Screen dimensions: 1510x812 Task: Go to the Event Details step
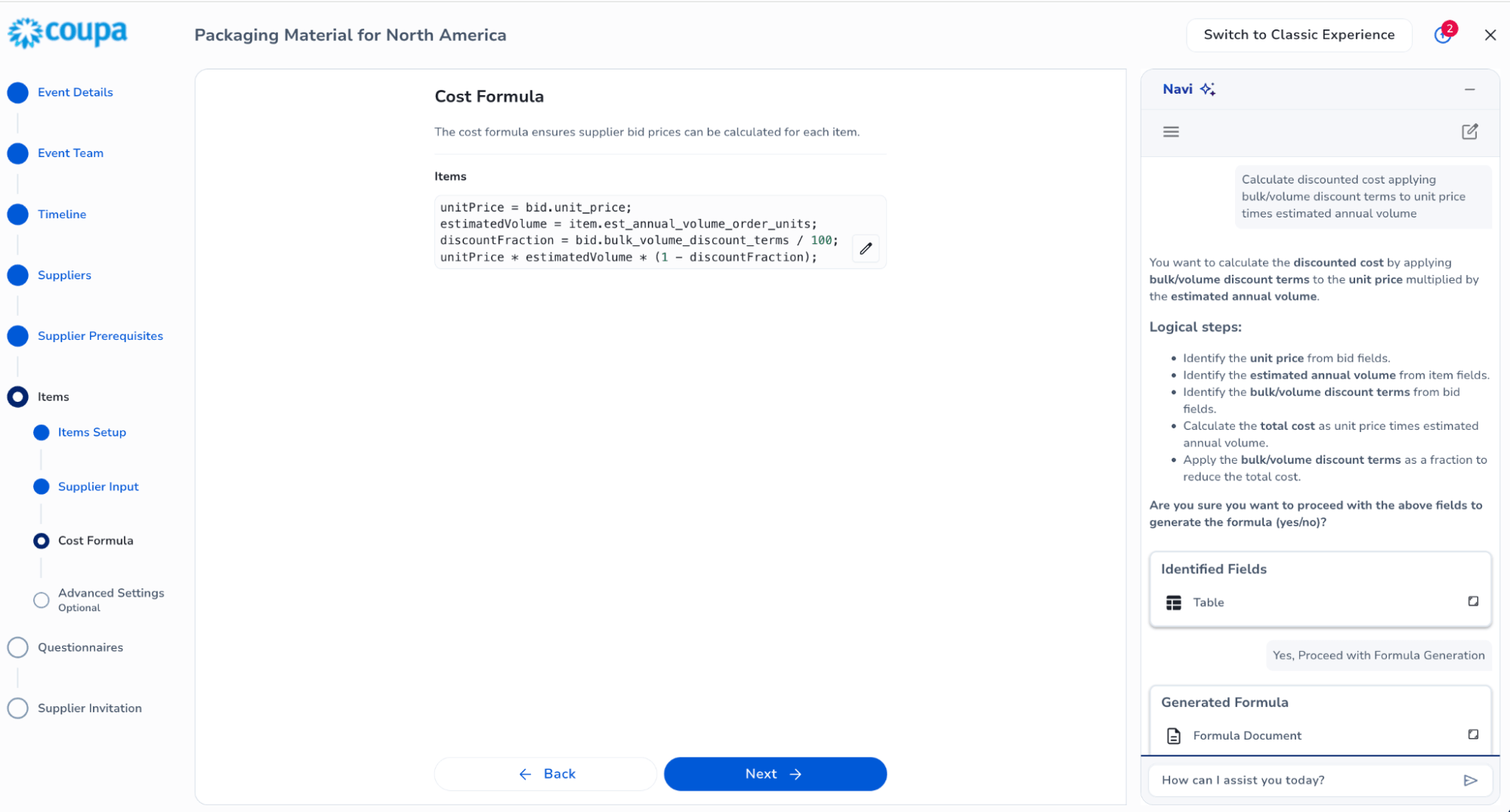tap(75, 92)
